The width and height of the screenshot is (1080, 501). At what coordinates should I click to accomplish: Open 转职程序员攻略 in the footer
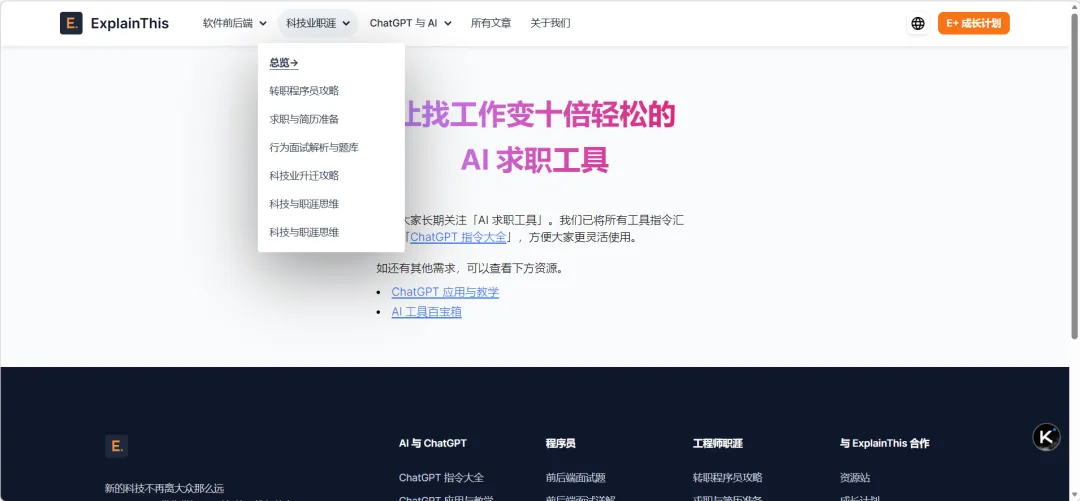(727, 478)
